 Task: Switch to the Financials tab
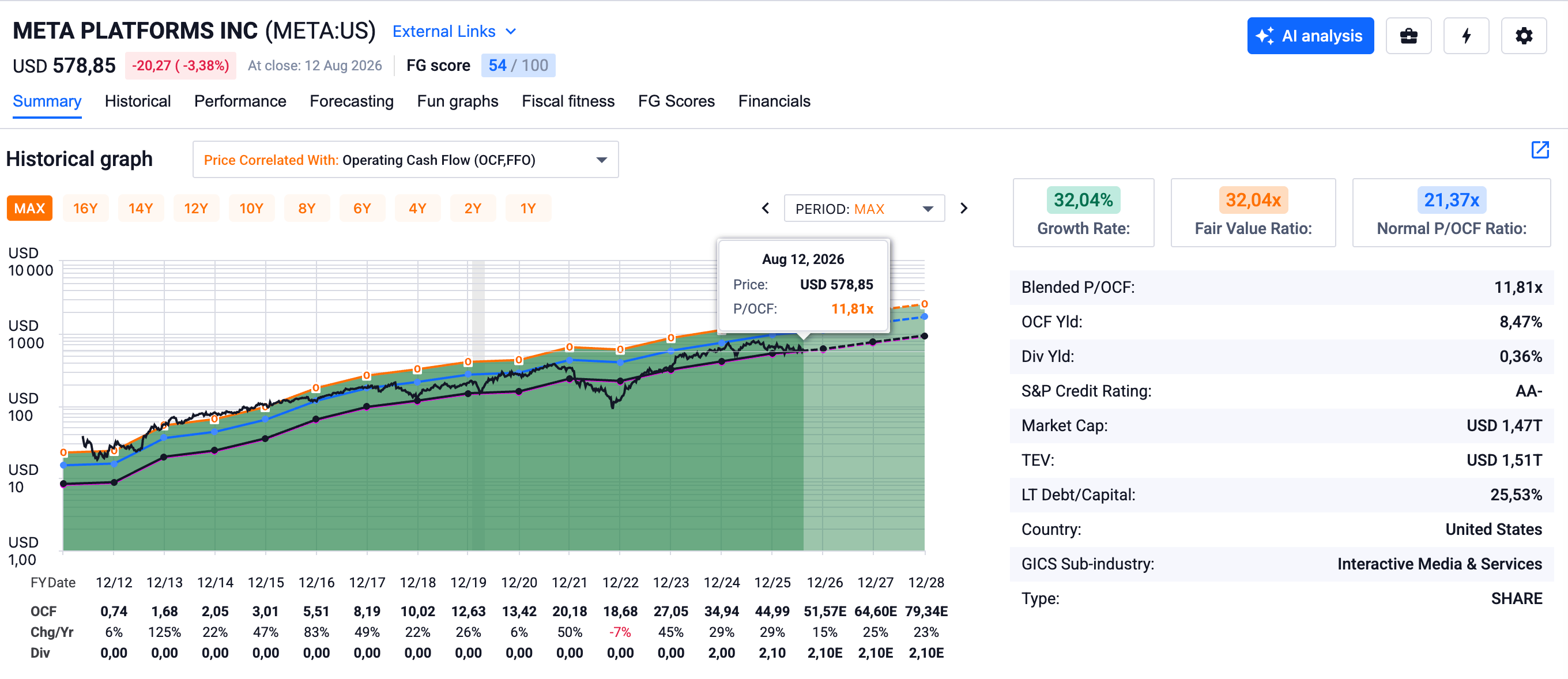coord(774,101)
